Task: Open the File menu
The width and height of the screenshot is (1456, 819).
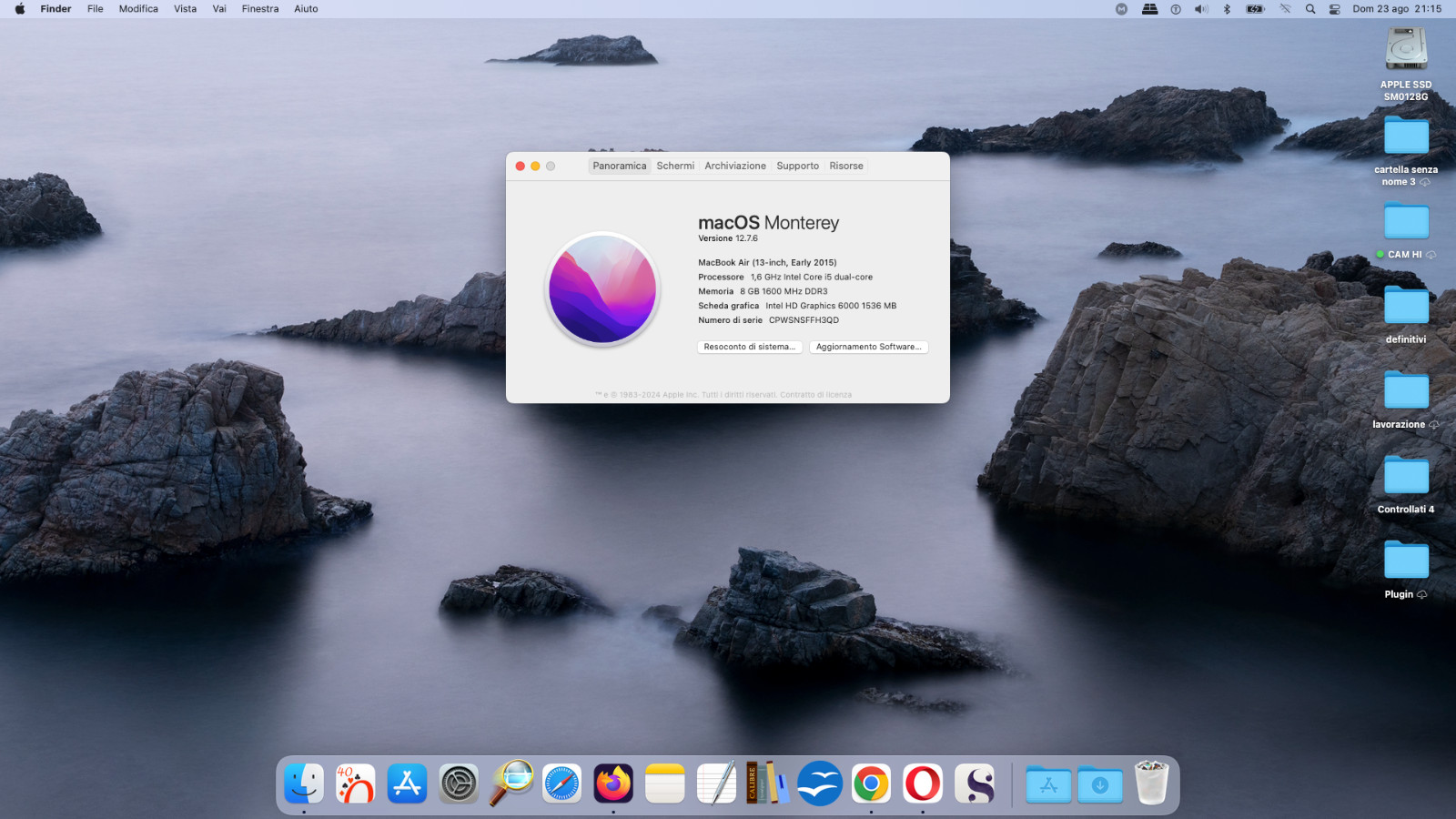Action: coord(96,9)
